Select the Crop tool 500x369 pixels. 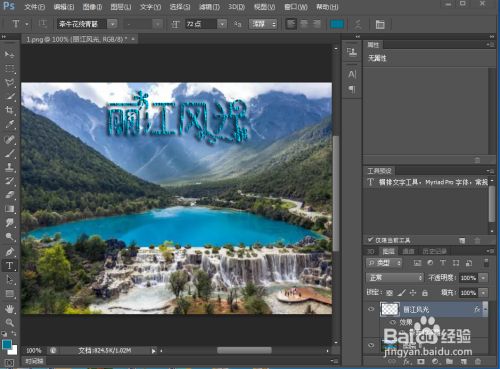(9, 110)
